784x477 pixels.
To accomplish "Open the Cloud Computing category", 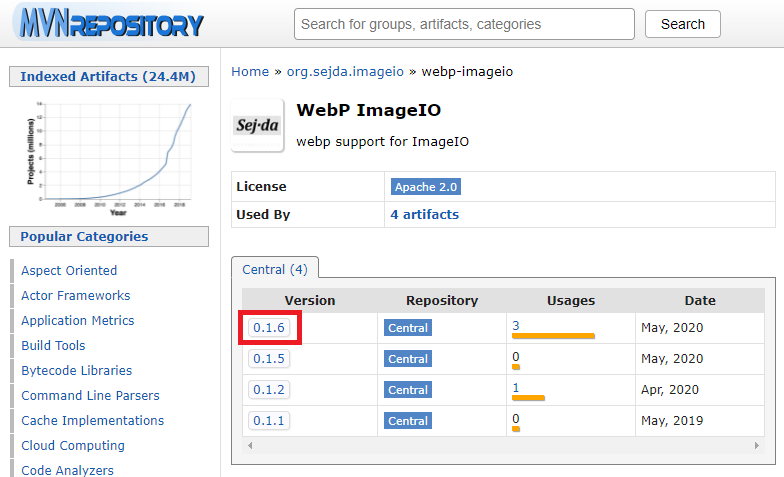I will click(x=73, y=446).
